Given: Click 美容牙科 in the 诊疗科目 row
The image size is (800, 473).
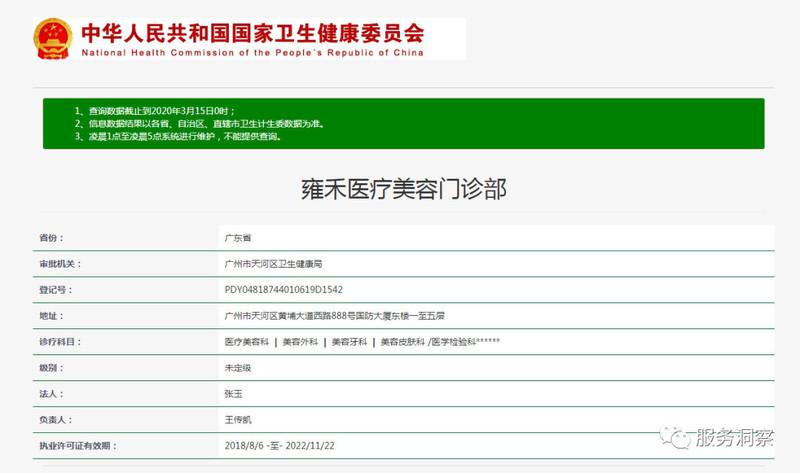Looking at the screenshot, I should (350, 342).
